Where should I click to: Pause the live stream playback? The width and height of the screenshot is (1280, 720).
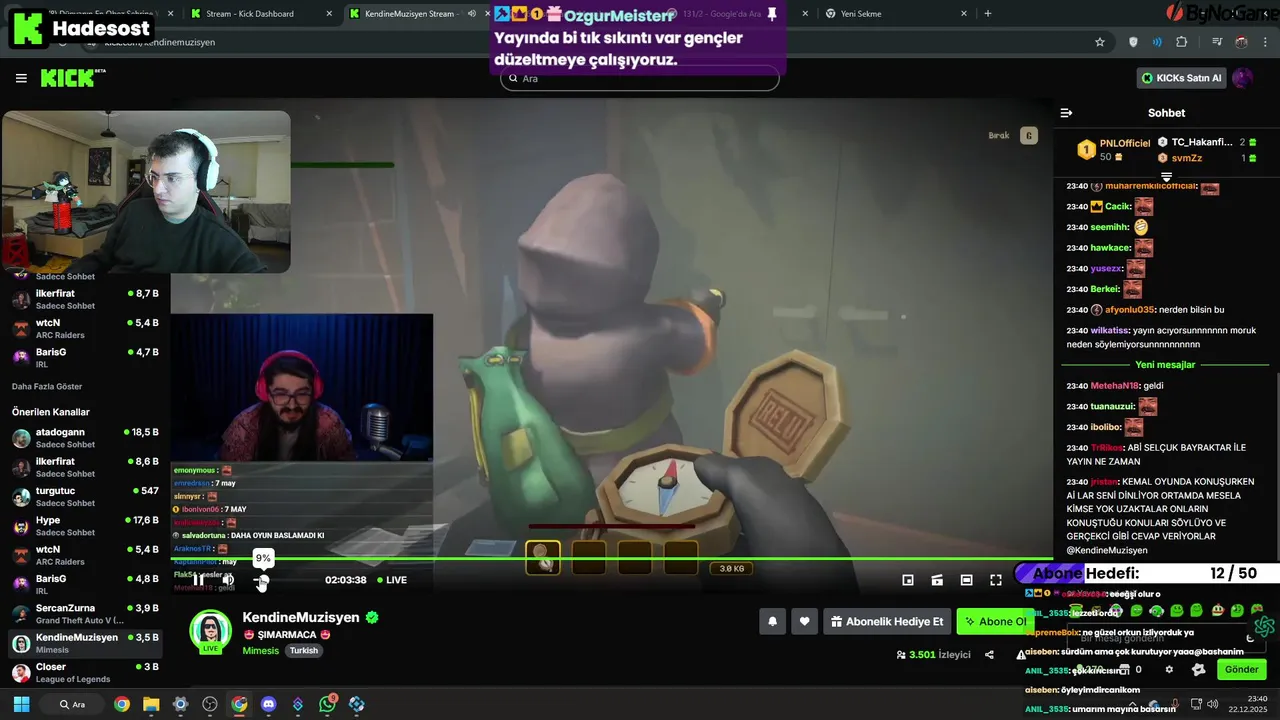click(x=198, y=580)
